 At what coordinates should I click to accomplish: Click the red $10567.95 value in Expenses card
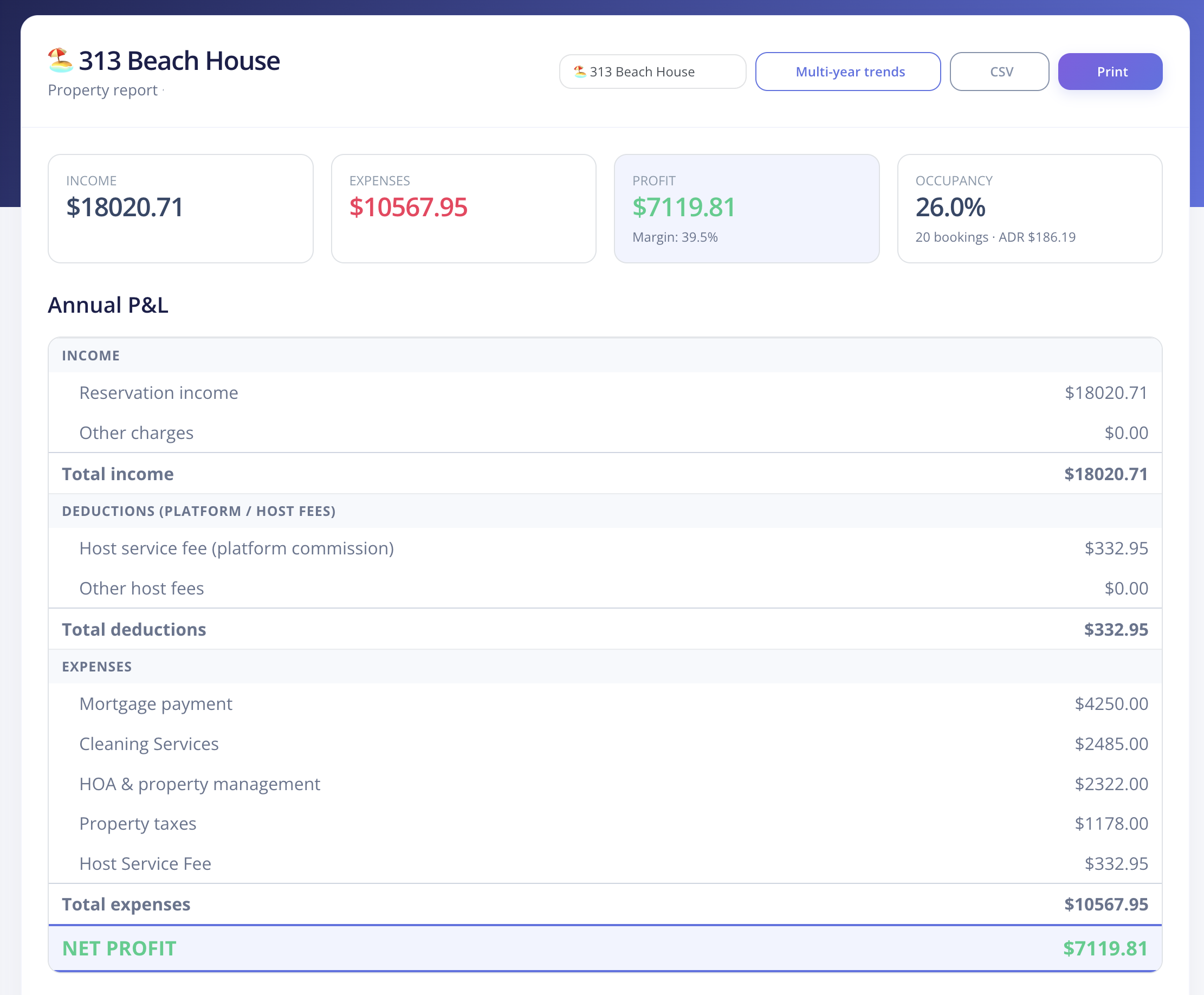(x=409, y=208)
